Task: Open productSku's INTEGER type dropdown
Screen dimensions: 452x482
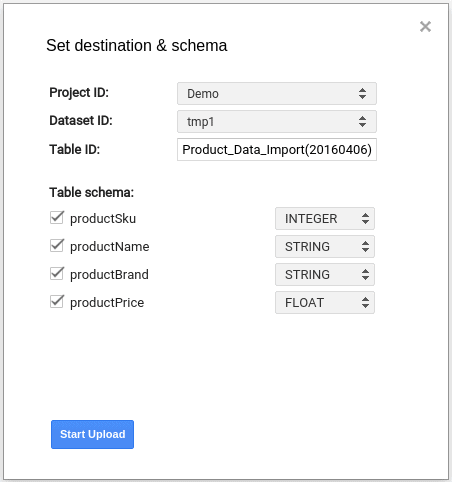Action: coord(325,219)
